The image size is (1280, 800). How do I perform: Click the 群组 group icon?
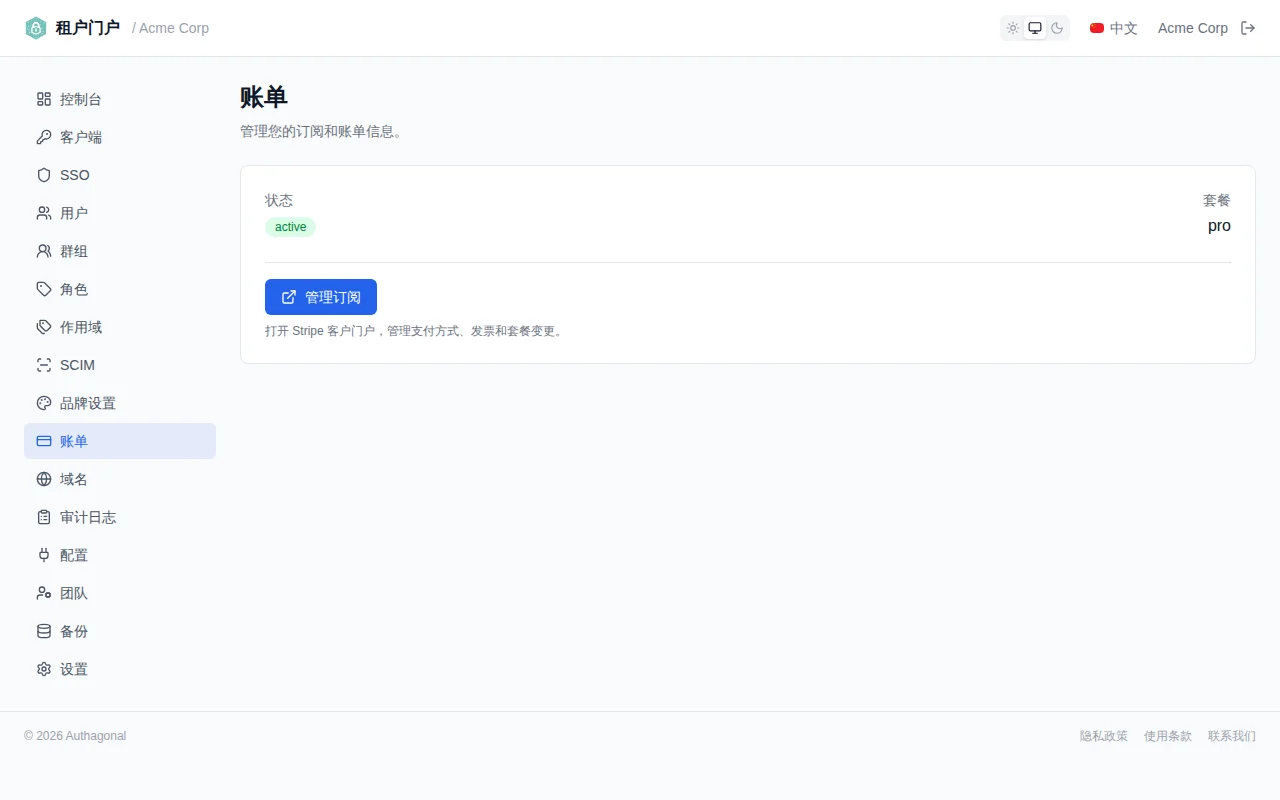click(x=44, y=251)
